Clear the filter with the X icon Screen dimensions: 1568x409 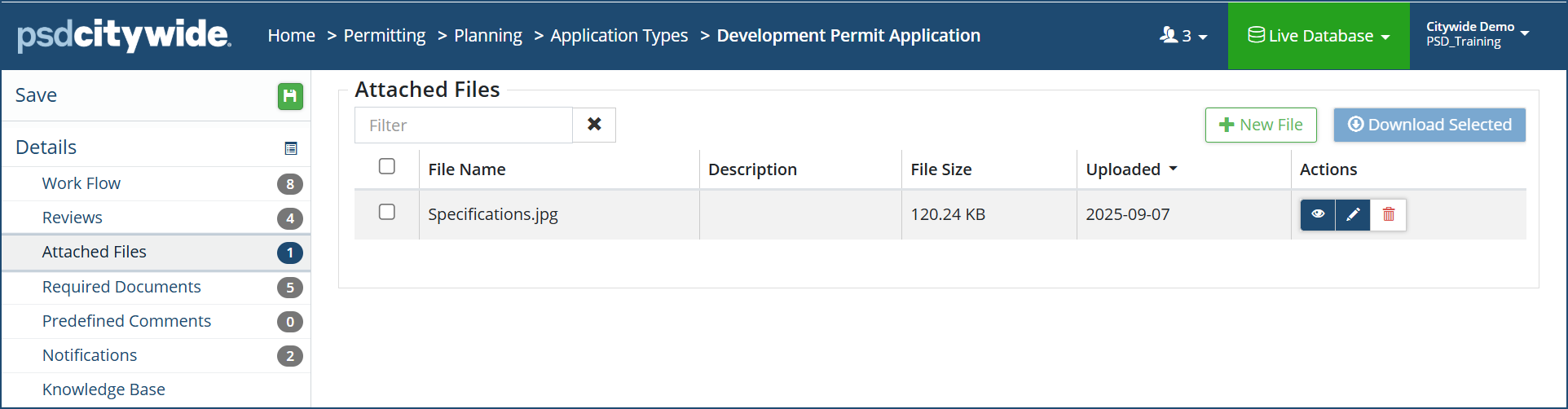pos(594,125)
